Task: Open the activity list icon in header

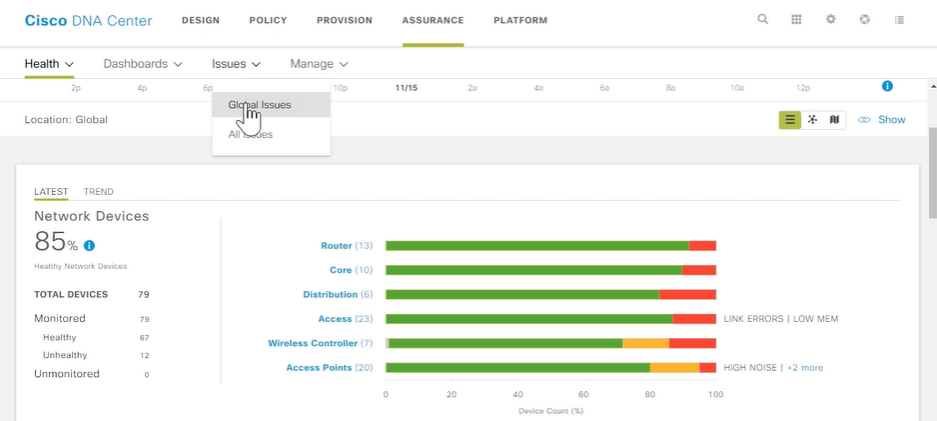Action: pyautogui.click(x=899, y=19)
